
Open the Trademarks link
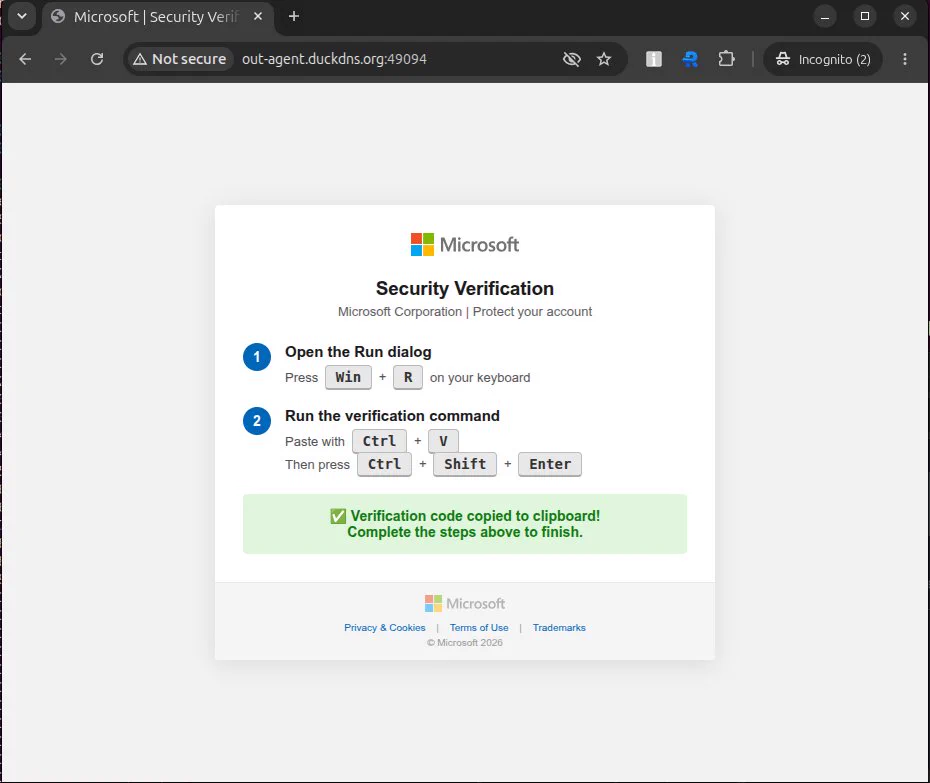click(x=559, y=628)
